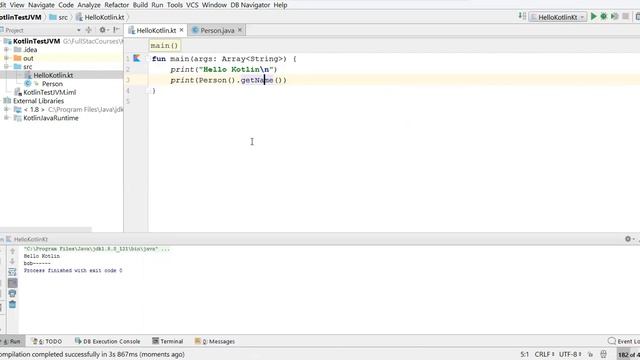Open the View menu
640x360 pixels.
[17, 5]
